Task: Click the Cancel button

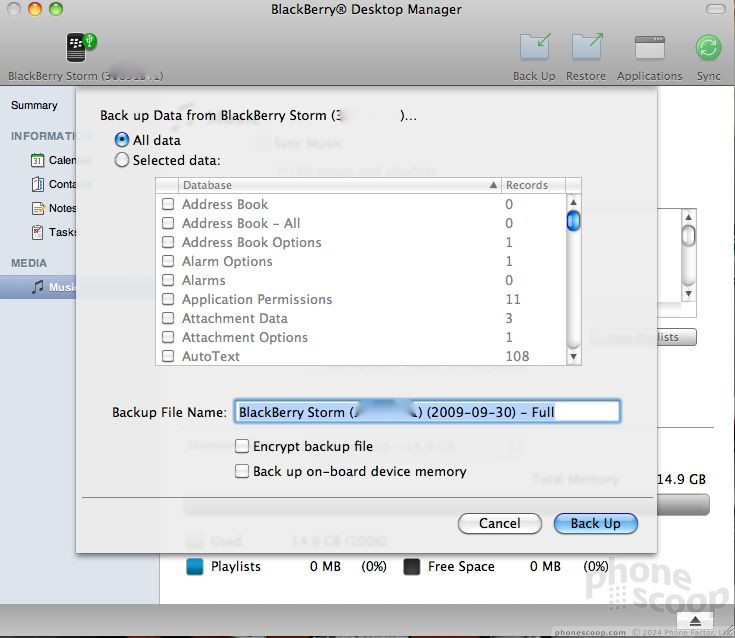Action: pos(500,523)
